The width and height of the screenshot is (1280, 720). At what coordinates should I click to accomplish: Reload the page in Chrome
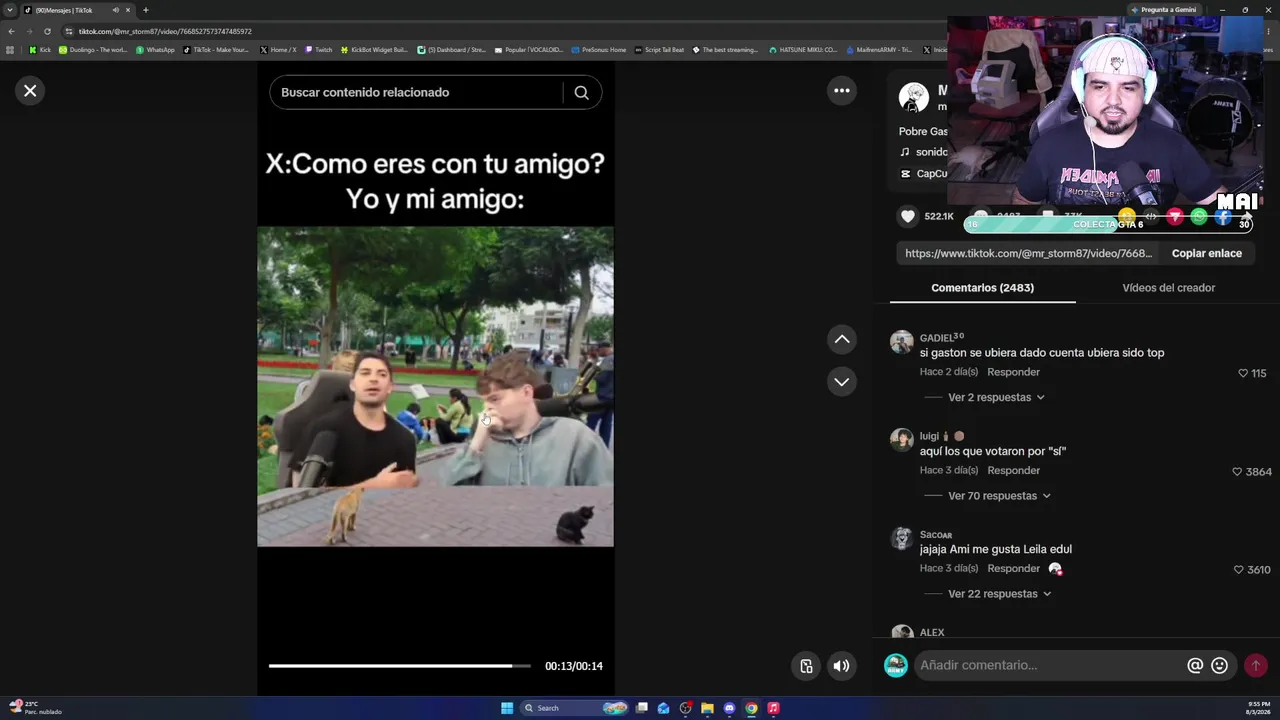point(47,31)
